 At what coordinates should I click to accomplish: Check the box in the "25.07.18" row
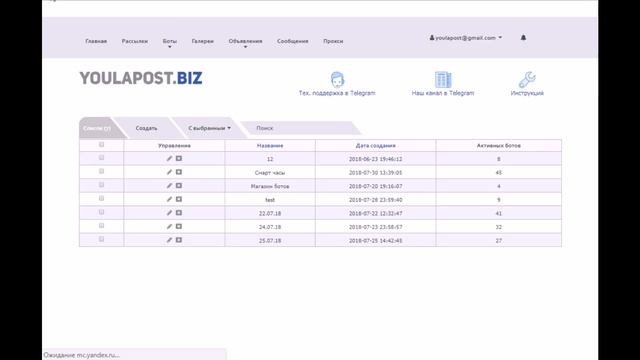click(x=102, y=239)
